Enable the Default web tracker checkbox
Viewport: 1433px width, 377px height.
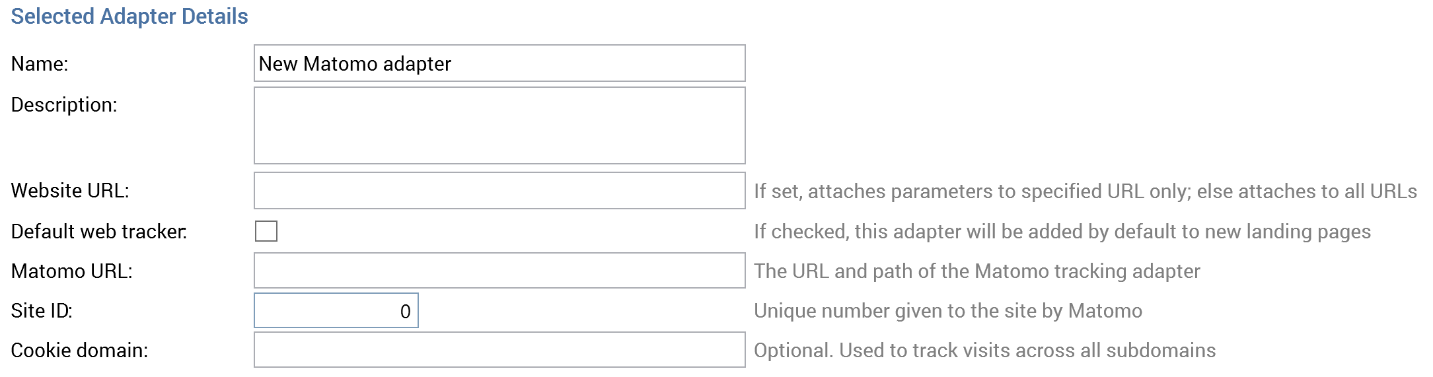pos(266,231)
